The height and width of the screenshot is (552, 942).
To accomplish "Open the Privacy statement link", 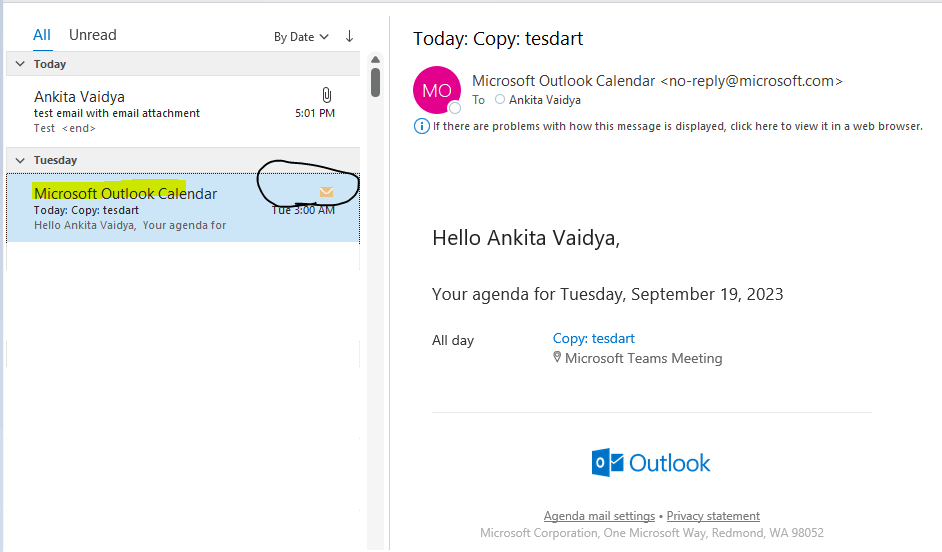I will pyautogui.click(x=713, y=516).
